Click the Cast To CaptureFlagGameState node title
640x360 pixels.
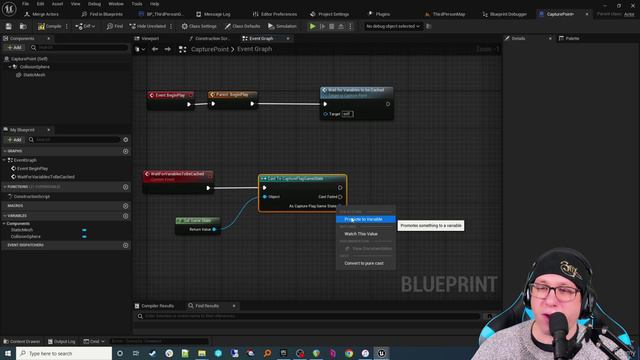coord(296,179)
